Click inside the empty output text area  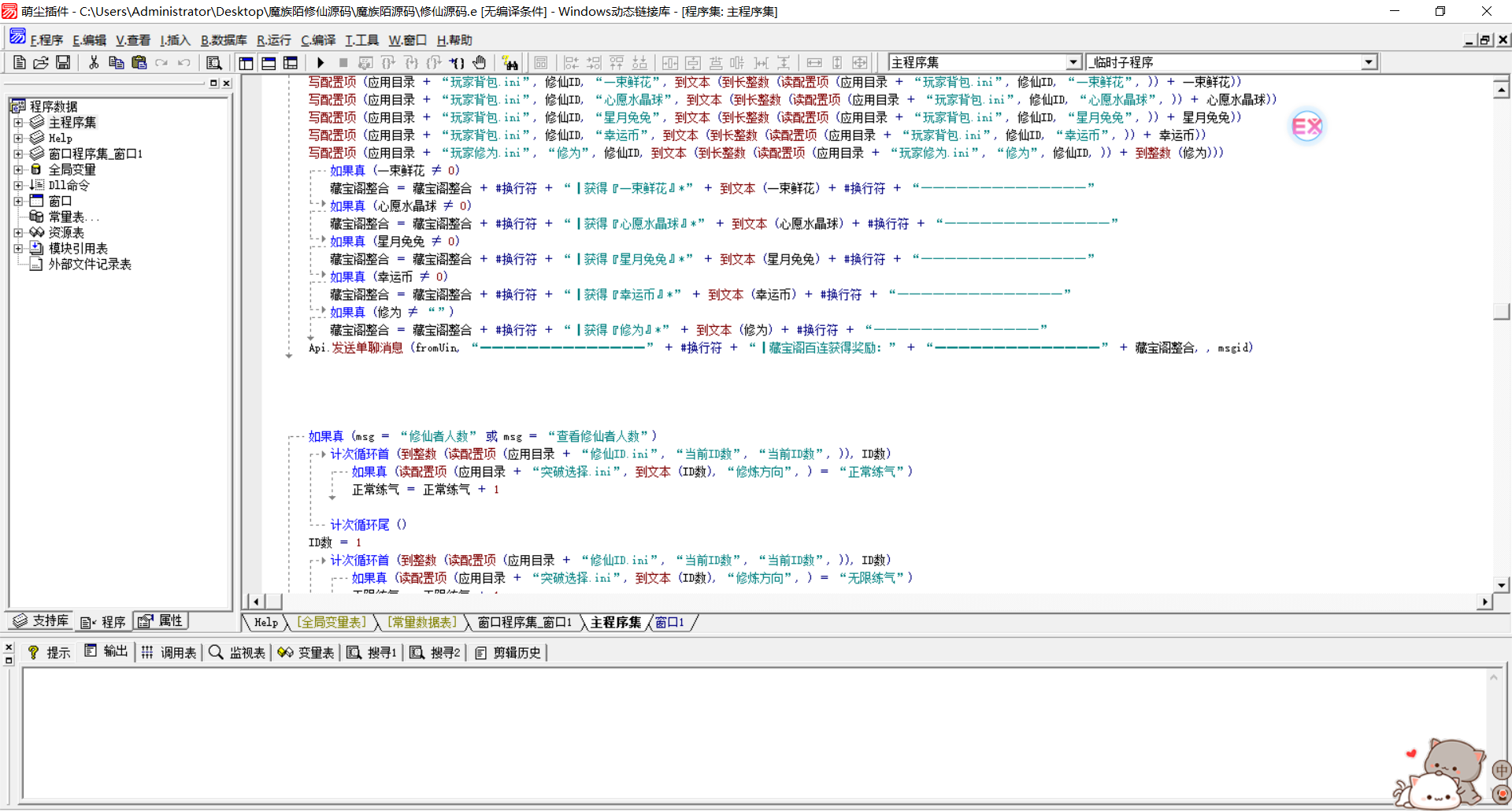pyautogui.click(x=748, y=732)
